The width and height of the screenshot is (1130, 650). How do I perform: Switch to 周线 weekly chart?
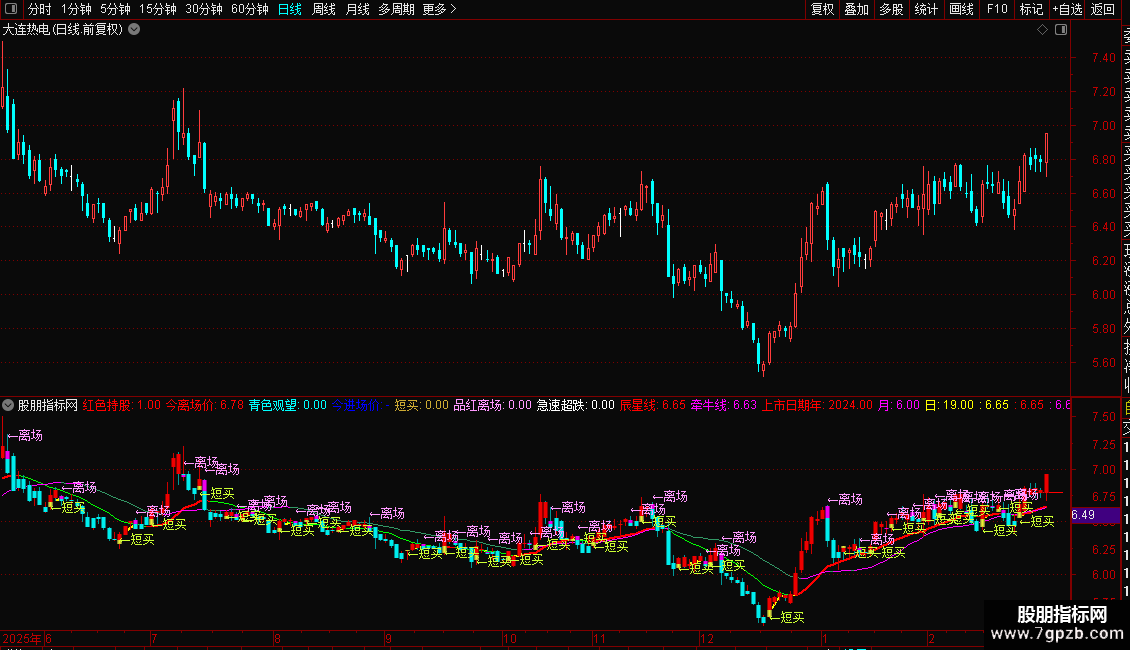pyautogui.click(x=324, y=9)
